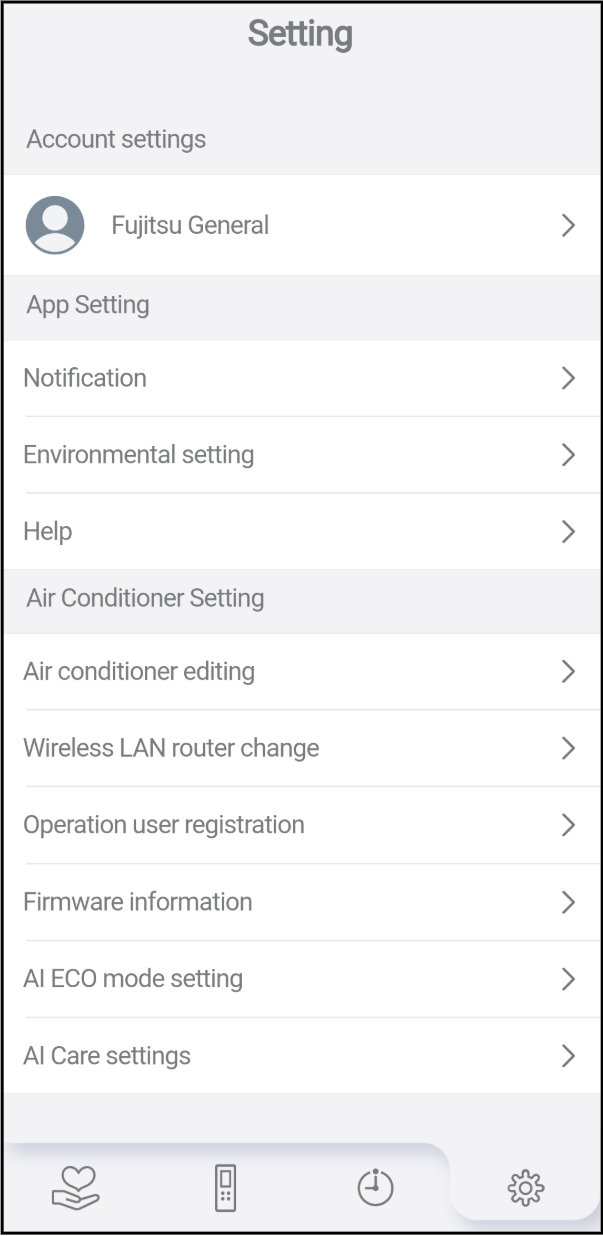Open Notification settings
This screenshot has width=603, height=1236.
click(85, 378)
